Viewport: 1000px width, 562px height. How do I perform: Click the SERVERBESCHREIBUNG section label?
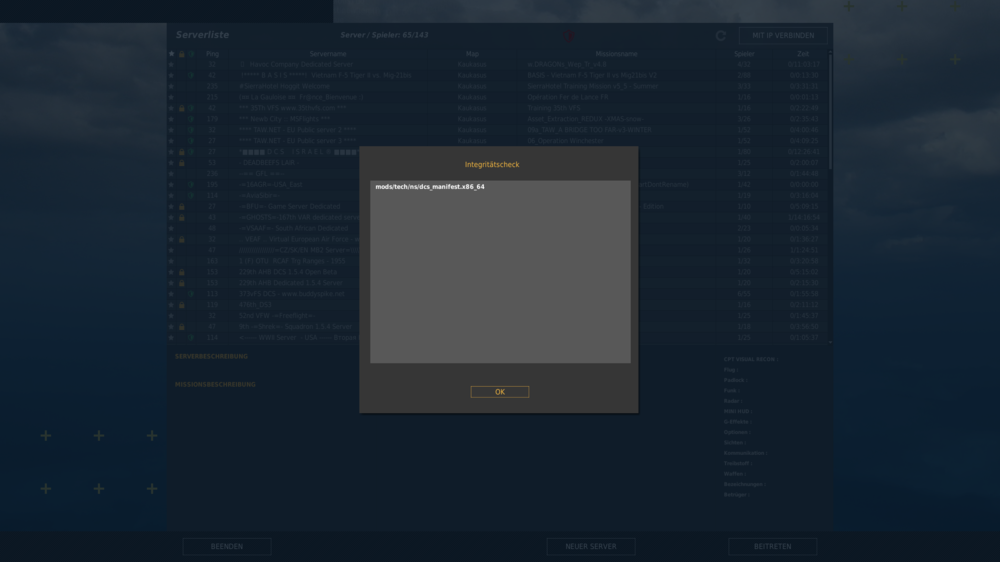(211, 357)
